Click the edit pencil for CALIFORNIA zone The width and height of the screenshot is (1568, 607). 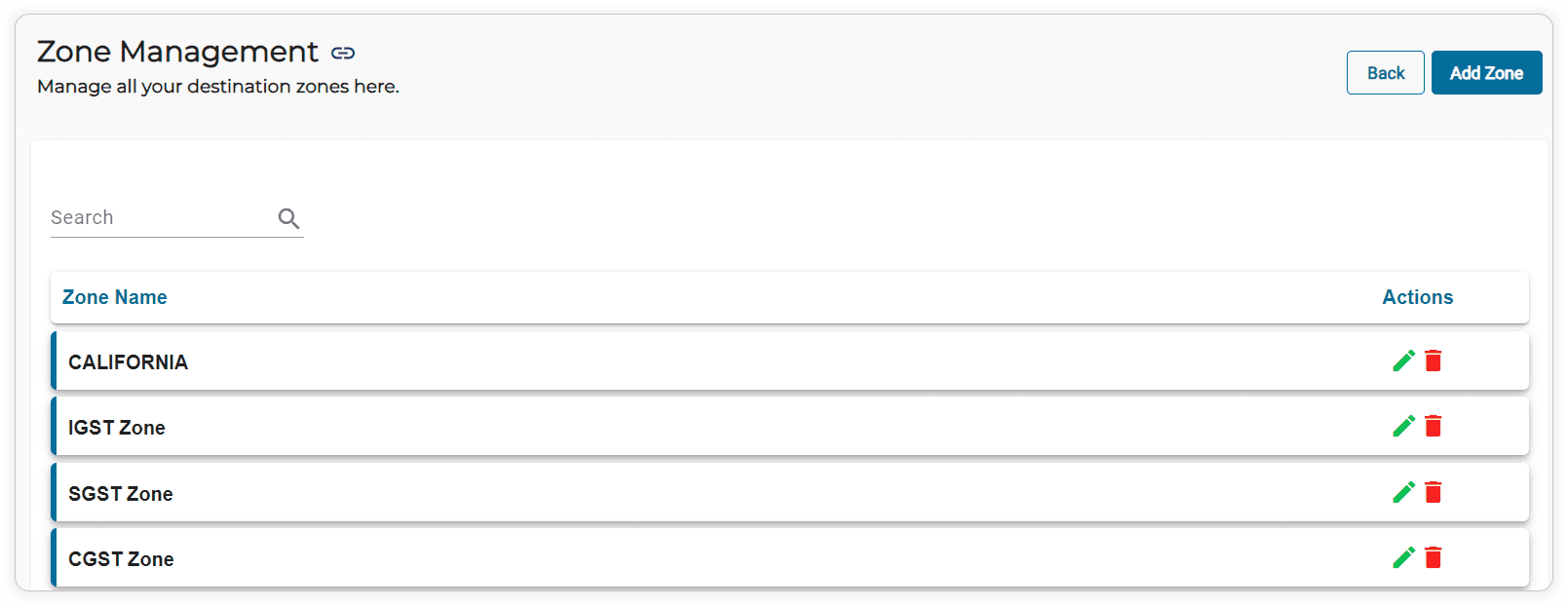(x=1403, y=360)
